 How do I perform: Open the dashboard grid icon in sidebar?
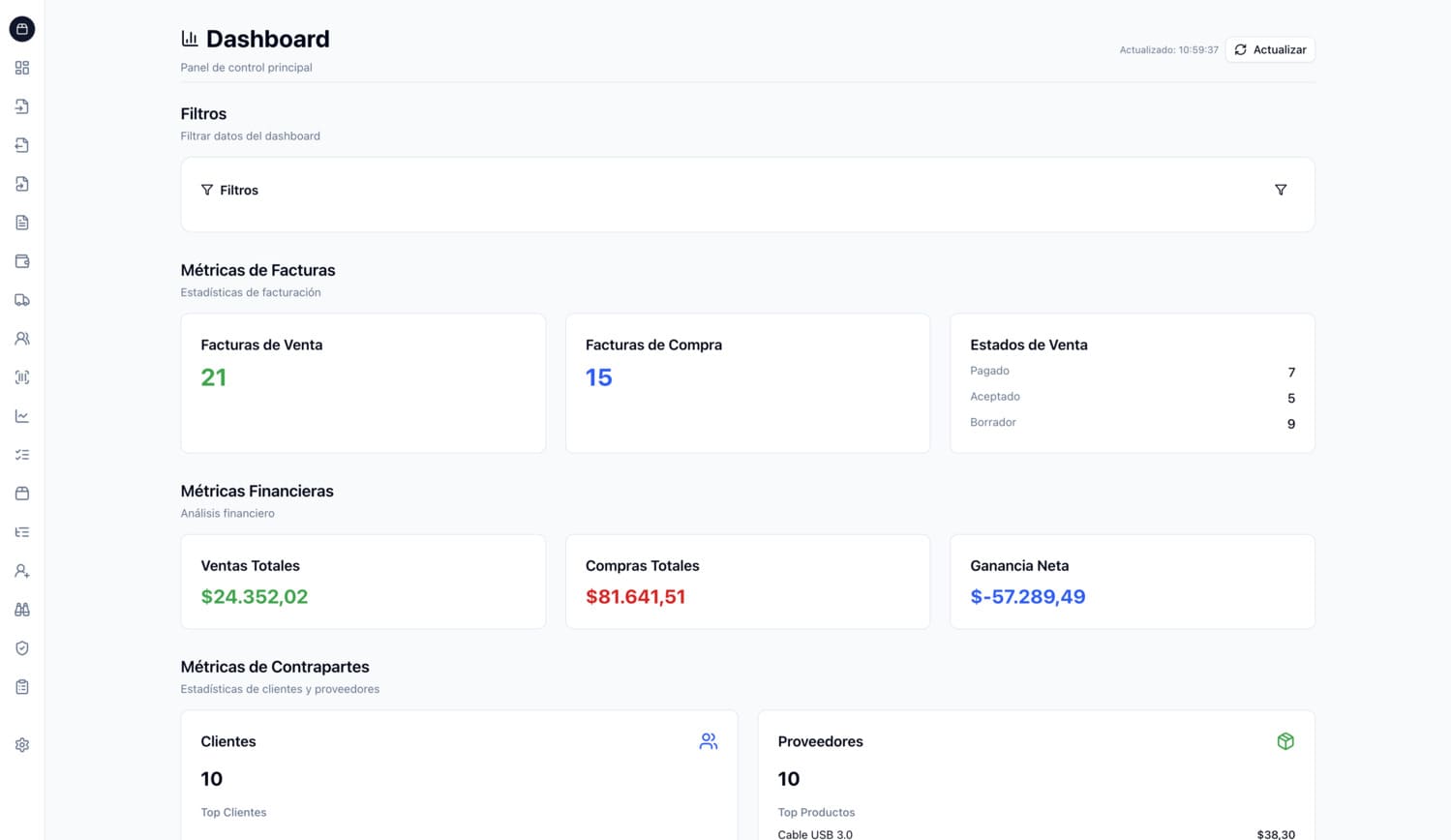(22, 68)
